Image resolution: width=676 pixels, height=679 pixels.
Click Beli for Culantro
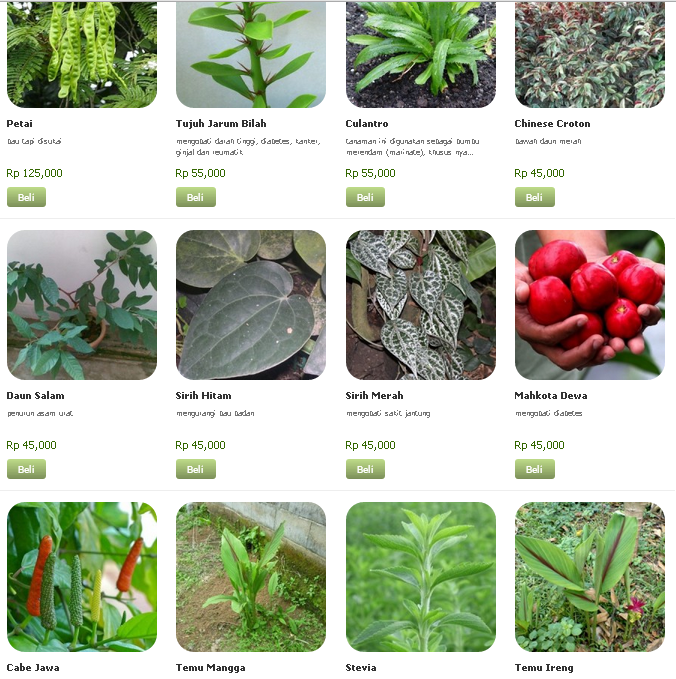click(x=365, y=197)
